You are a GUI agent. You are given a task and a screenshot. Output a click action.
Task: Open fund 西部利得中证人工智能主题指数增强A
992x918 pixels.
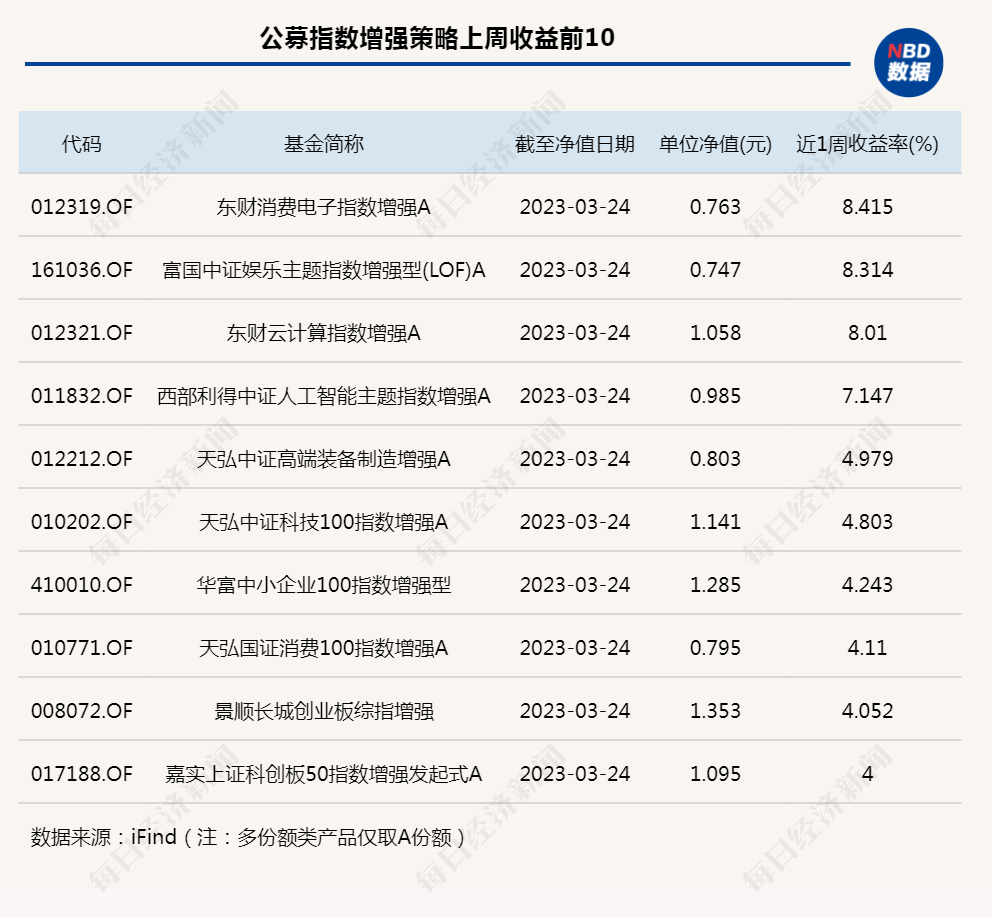[323, 396]
